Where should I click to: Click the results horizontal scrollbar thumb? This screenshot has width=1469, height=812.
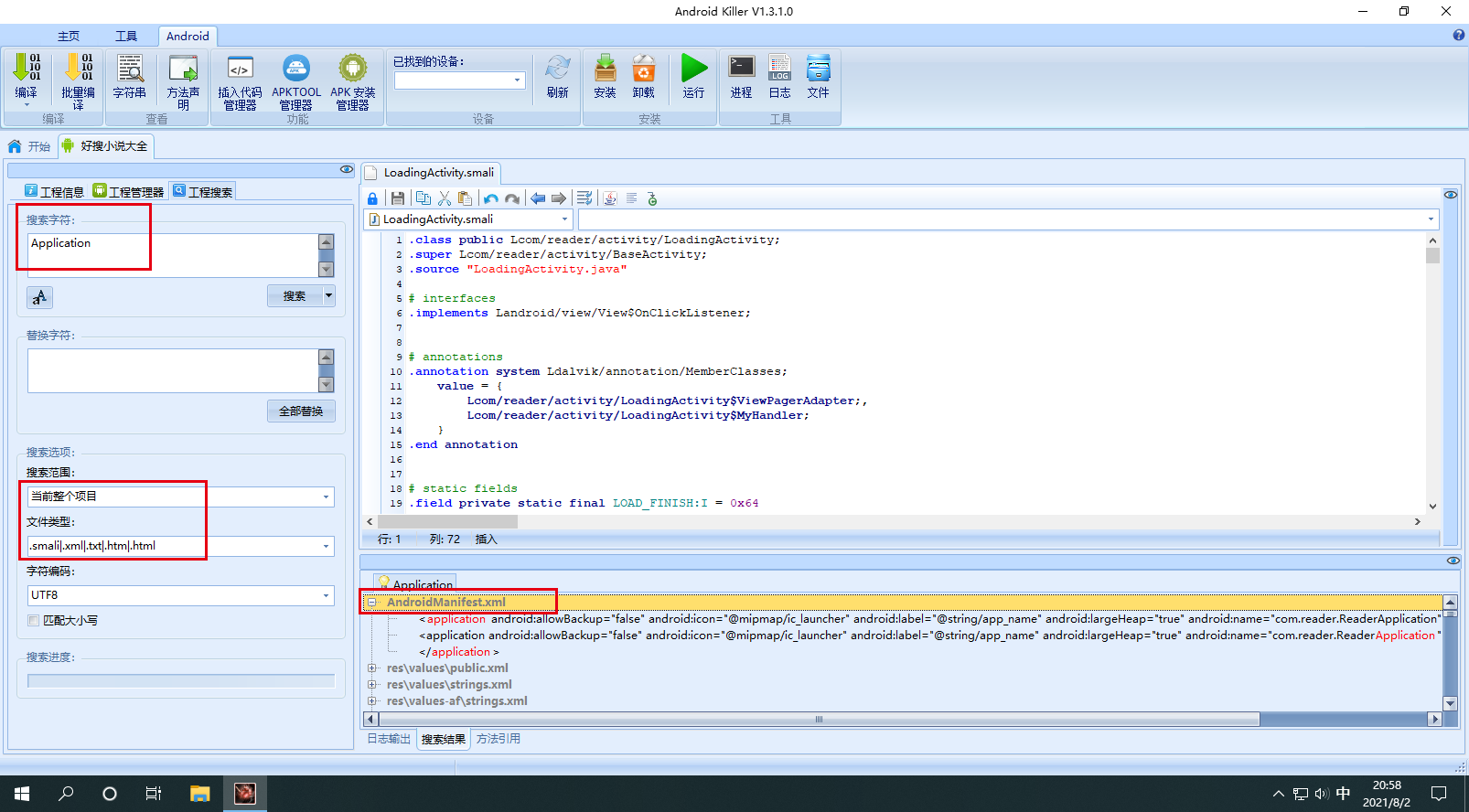(820, 720)
